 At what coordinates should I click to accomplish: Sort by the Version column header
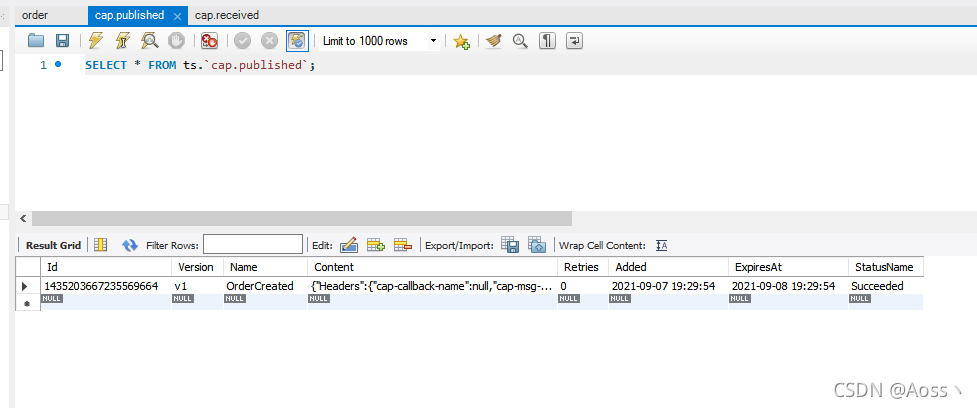point(197,267)
